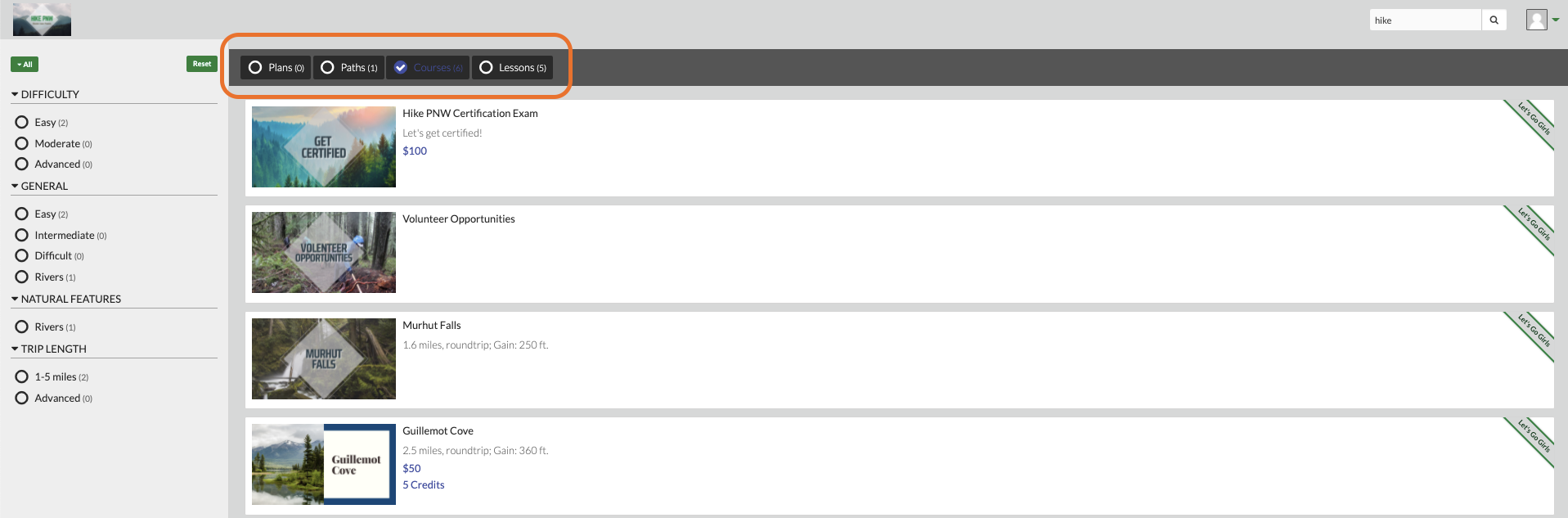Click the Hike PNW logo
This screenshot has width=1568, height=518.
(42, 20)
